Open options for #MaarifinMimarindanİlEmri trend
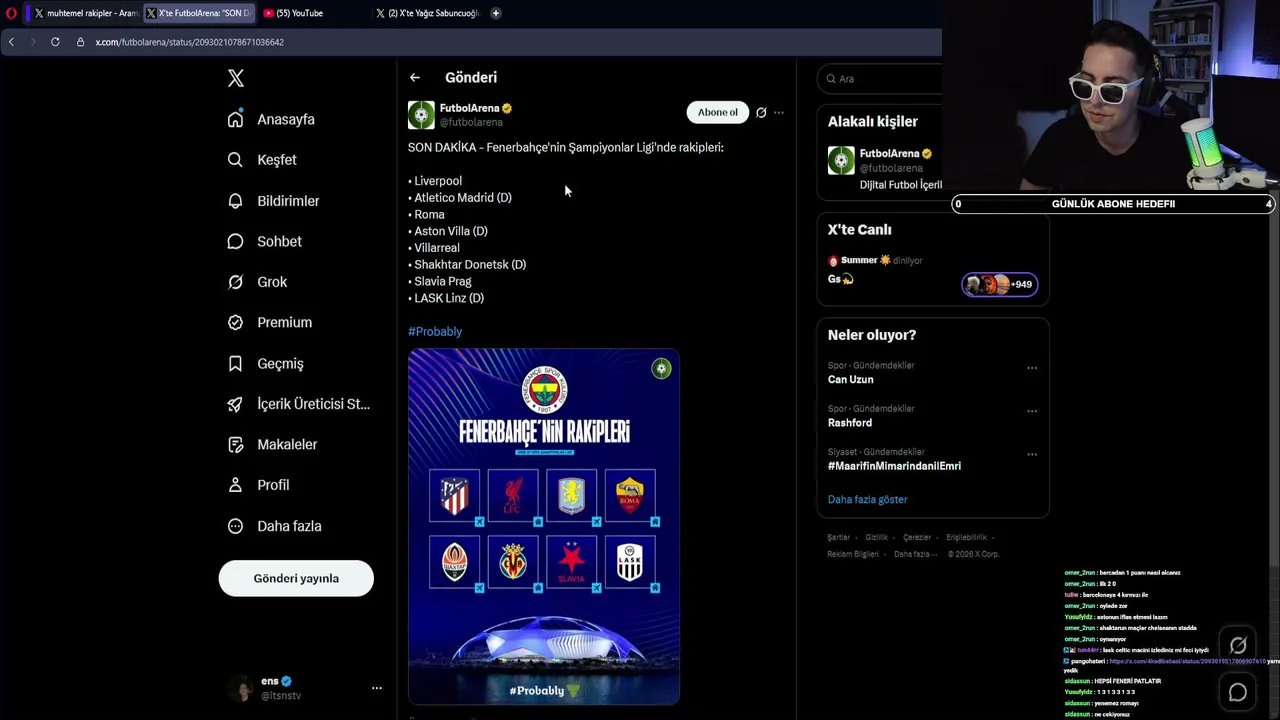 pyautogui.click(x=1032, y=454)
